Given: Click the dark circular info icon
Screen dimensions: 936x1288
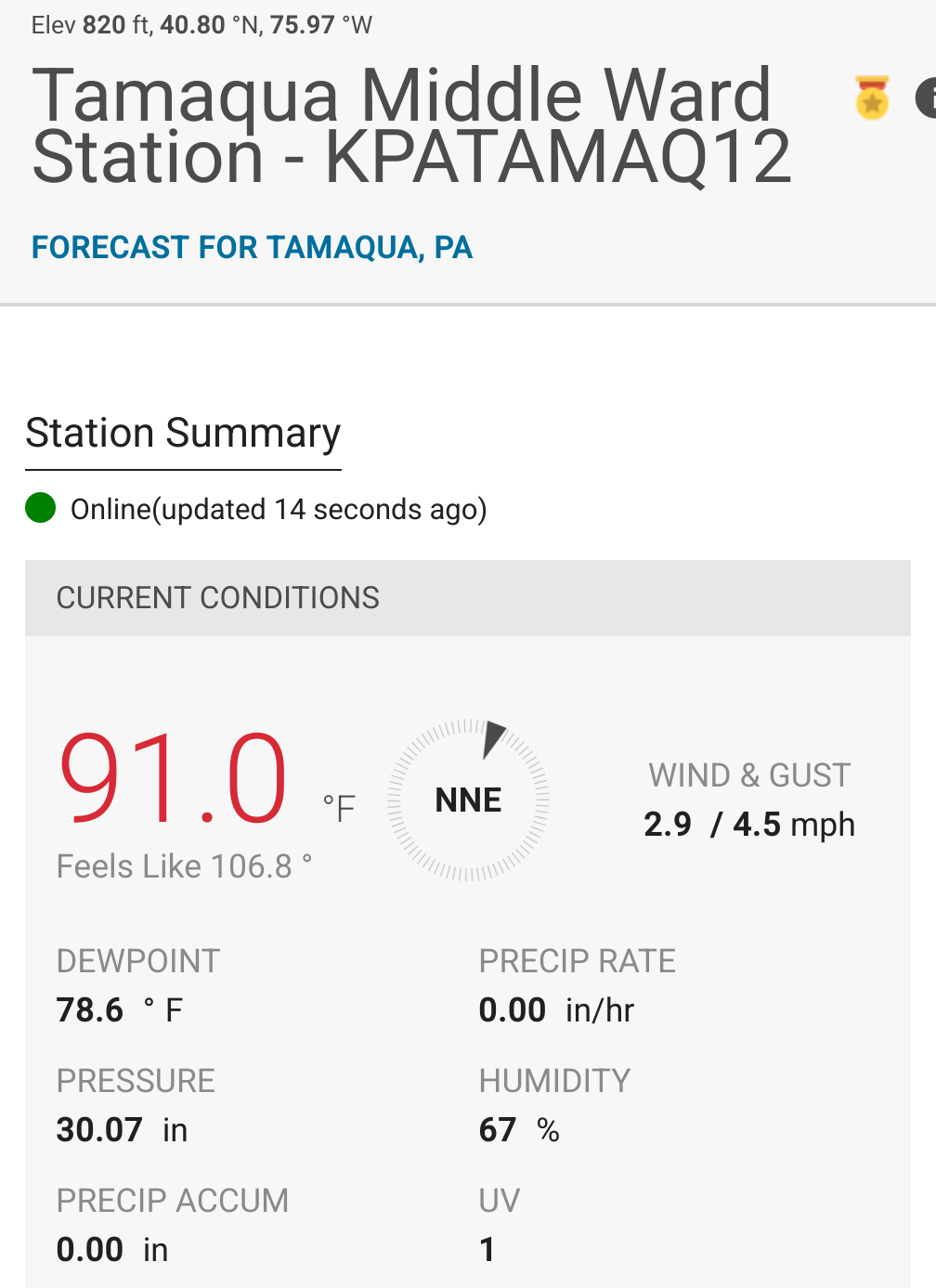Looking at the screenshot, I should point(927,98).
